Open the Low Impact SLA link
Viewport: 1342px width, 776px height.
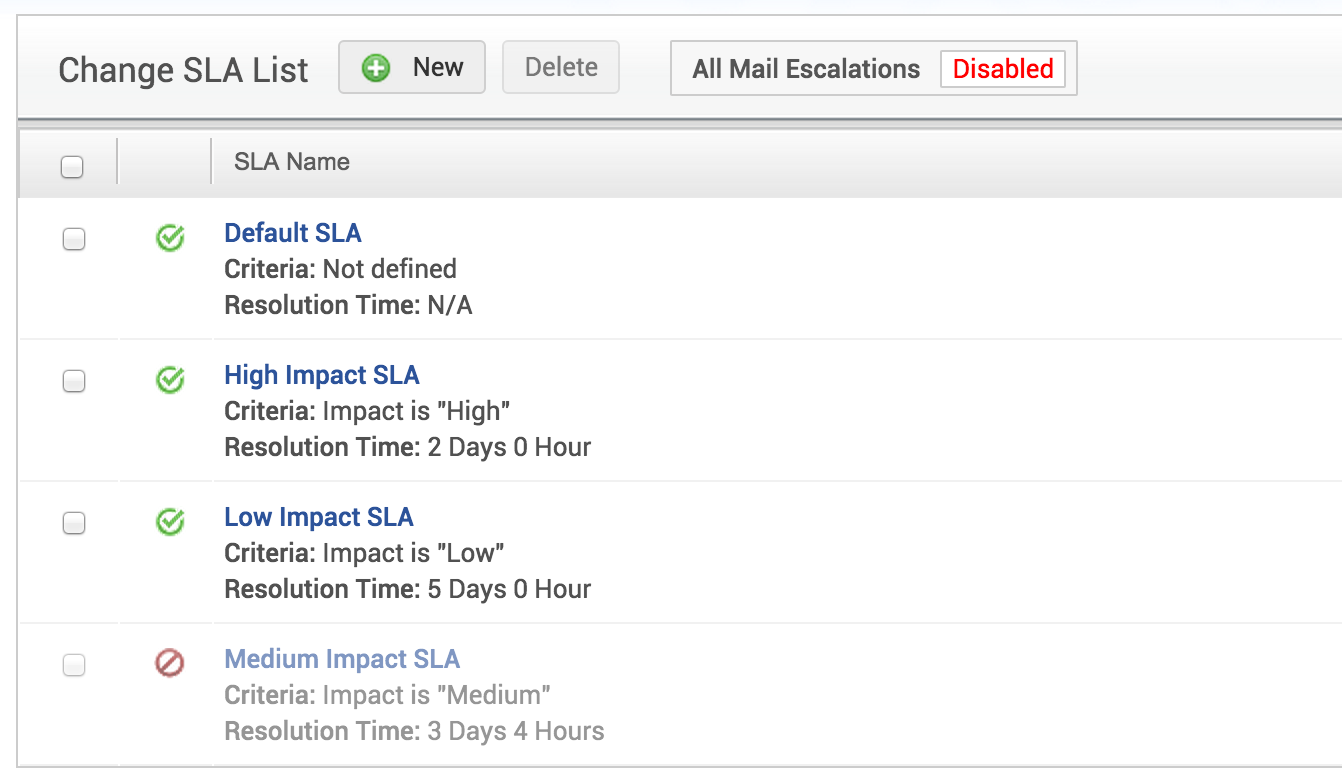319,517
